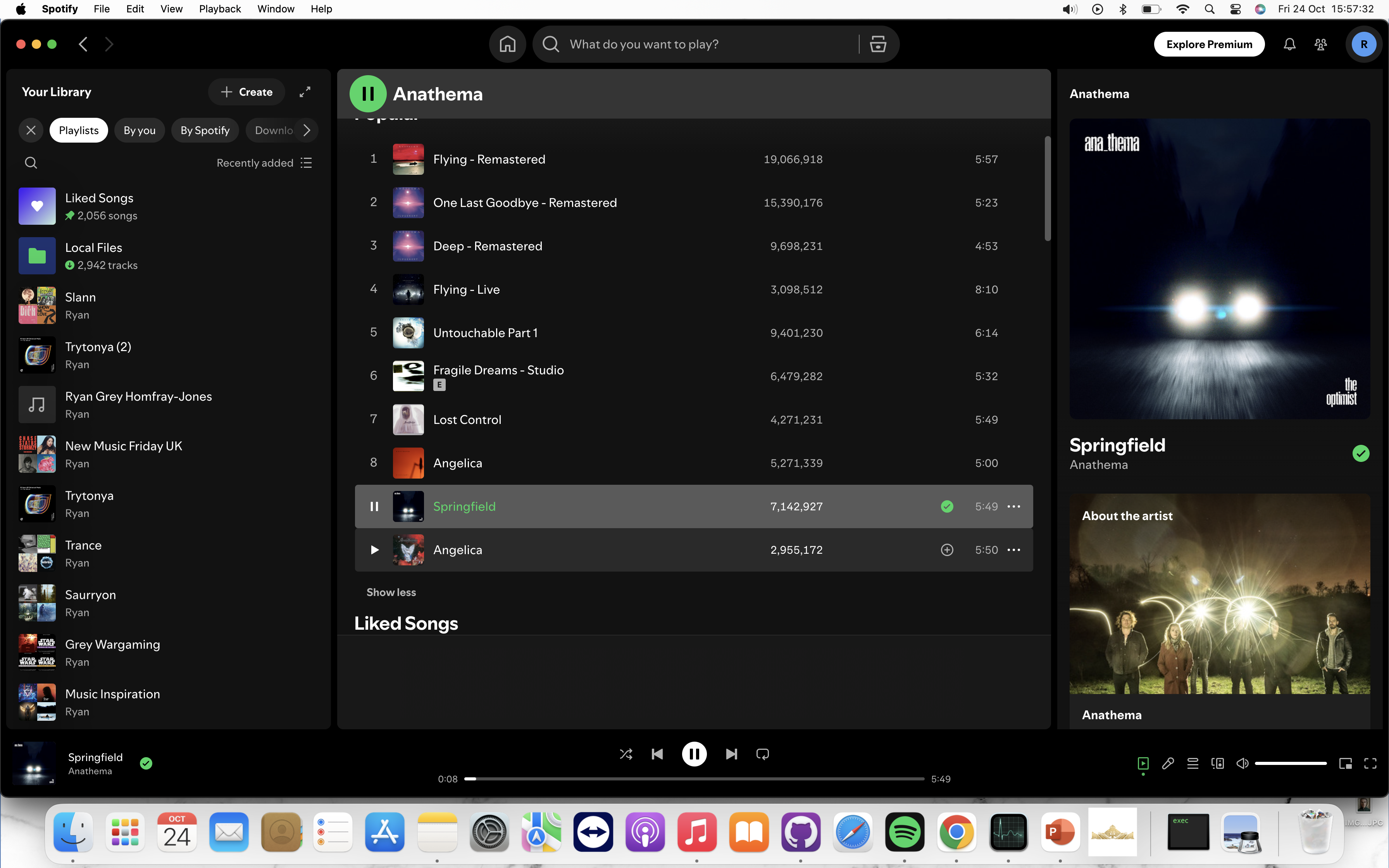This screenshot has height=868, width=1389.
Task: Open the Miniplayer icon
Action: pos(1345,763)
